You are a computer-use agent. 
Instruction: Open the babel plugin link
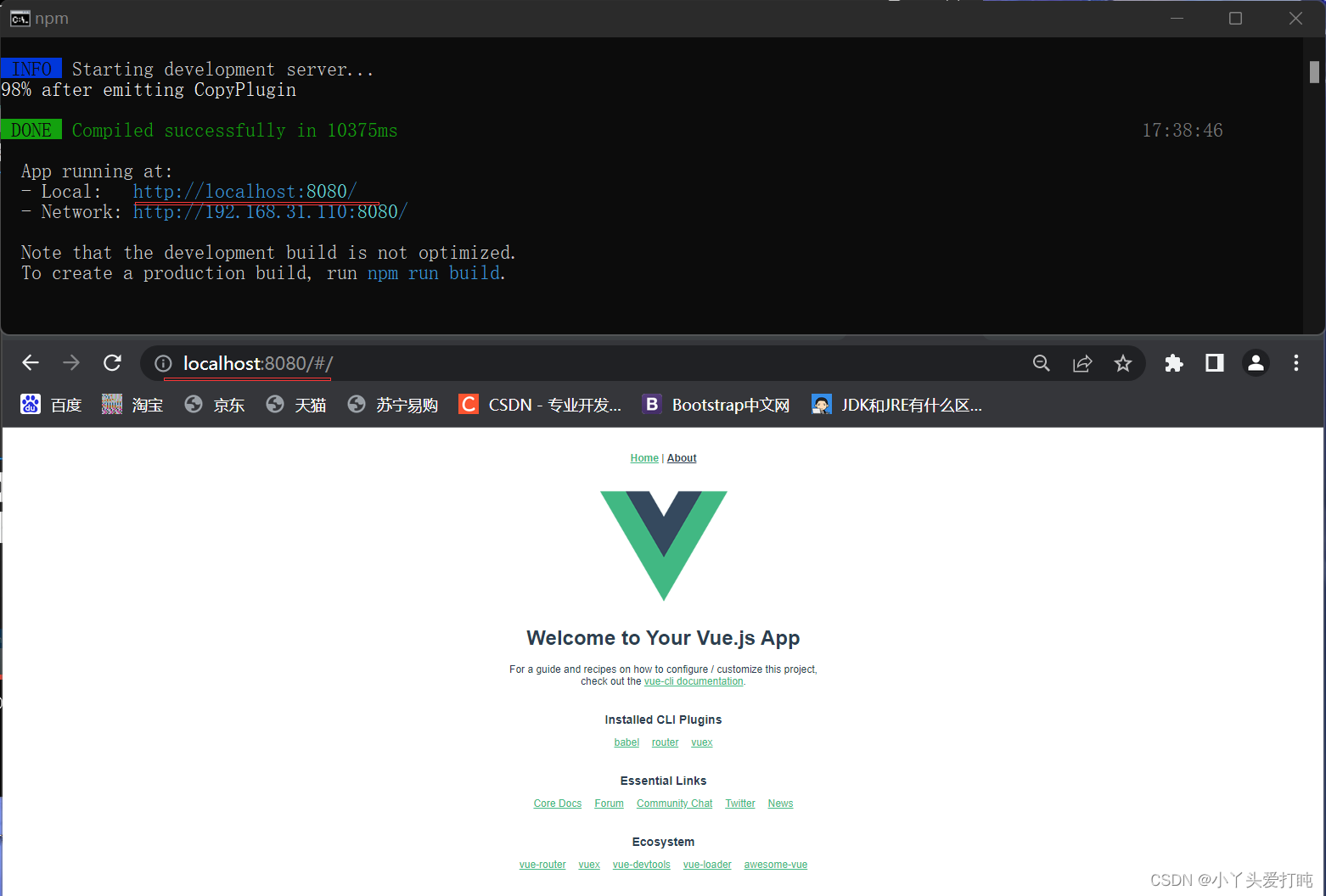(626, 742)
